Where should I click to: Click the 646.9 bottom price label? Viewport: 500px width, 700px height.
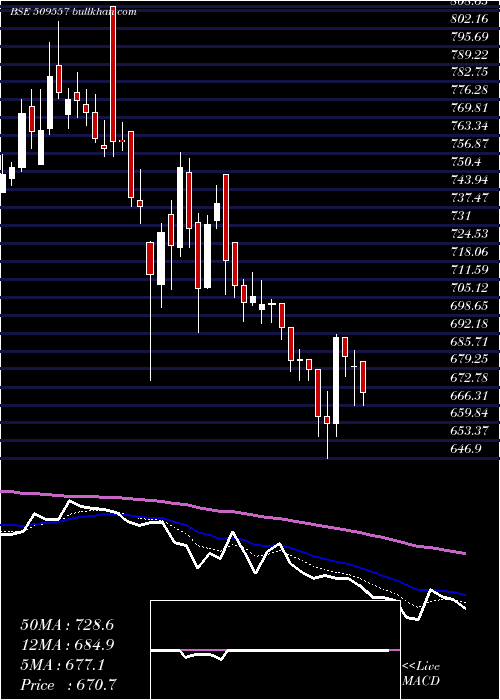pyautogui.click(x=466, y=449)
